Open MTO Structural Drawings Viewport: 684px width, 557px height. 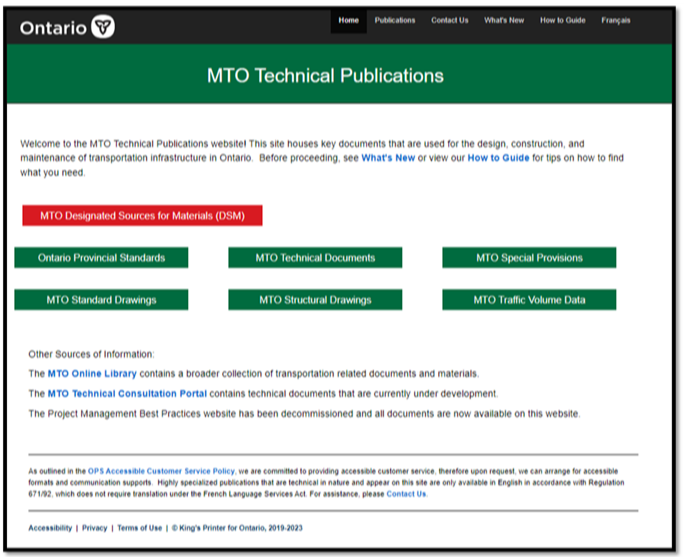315,300
